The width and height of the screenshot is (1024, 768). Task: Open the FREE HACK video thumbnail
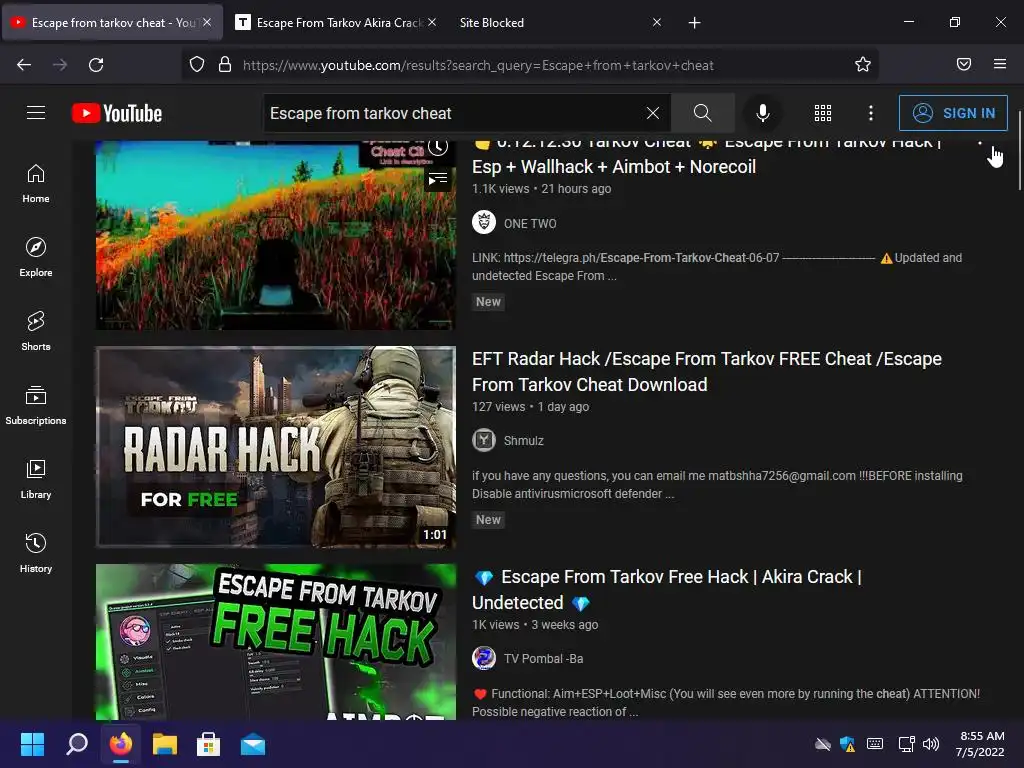pyautogui.click(x=276, y=642)
